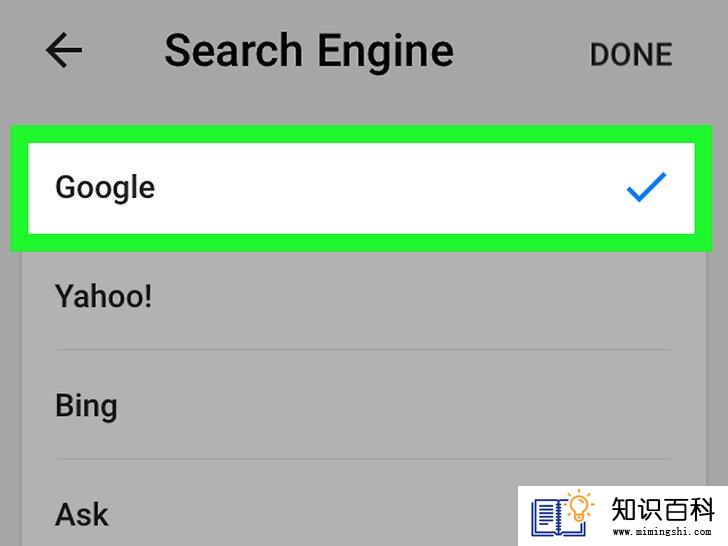The width and height of the screenshot is (728, 546).
Task: Click the green highlight border around Google
Action: [x=361, y=134]
